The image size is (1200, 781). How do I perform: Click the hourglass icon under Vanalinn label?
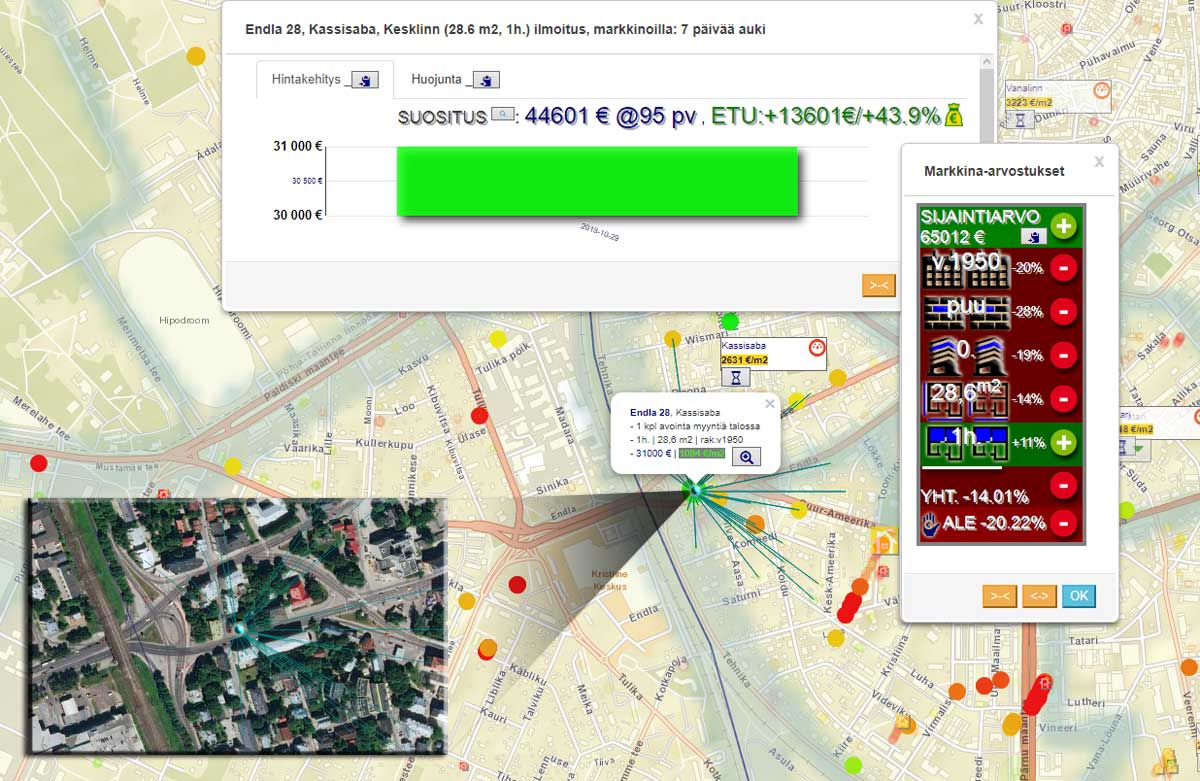click(1019, 120)
